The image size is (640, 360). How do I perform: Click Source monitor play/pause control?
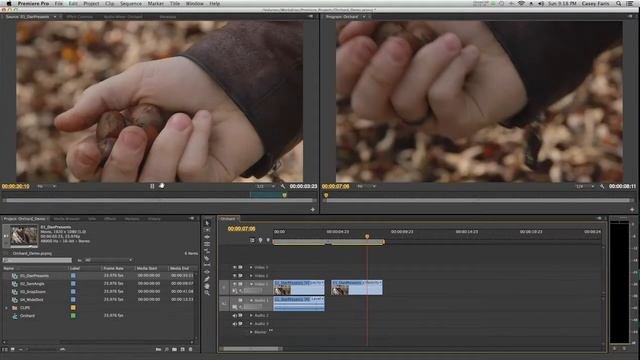click(x=152, y=186)
